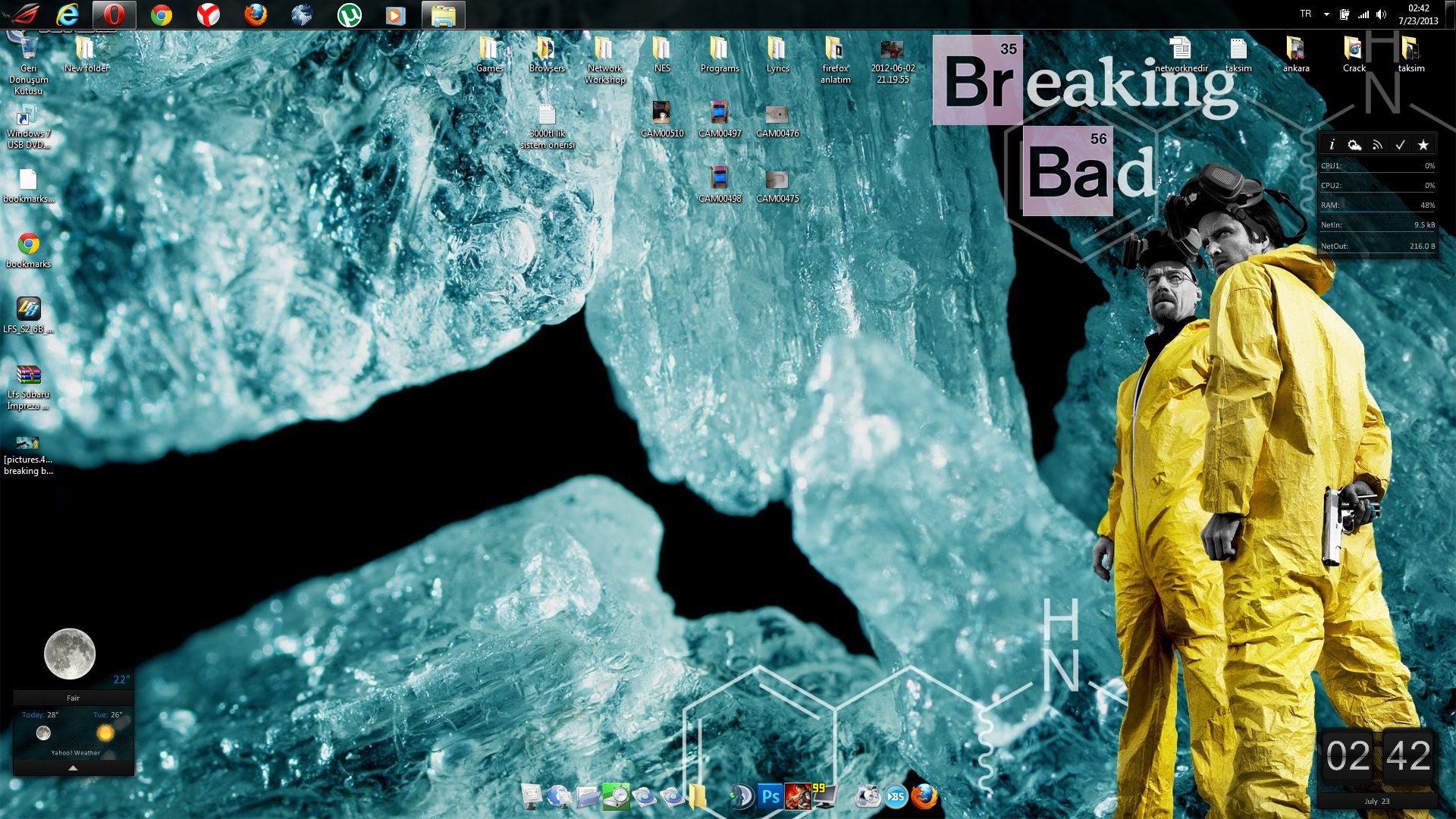This screenshot has height=819, width=1456.
Task: Select the Lyrics folder
Action: (x=777, y=55)
